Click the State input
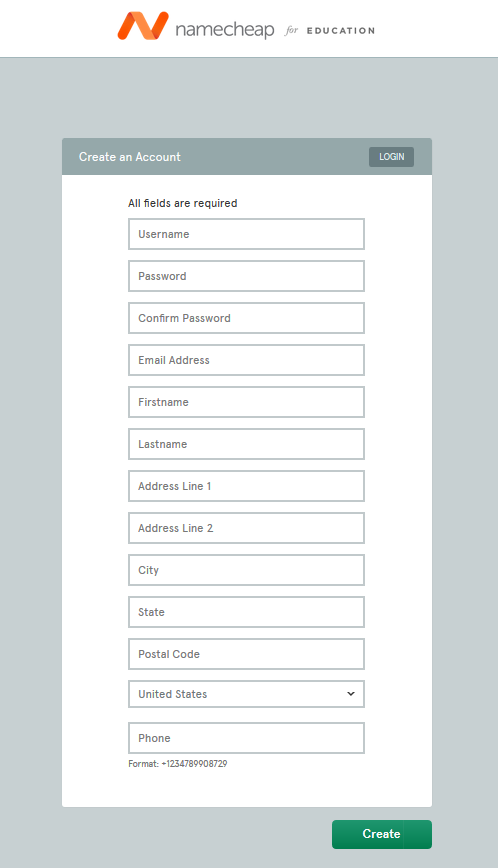This screenshot has height=868, width=498. pos(246,612)
